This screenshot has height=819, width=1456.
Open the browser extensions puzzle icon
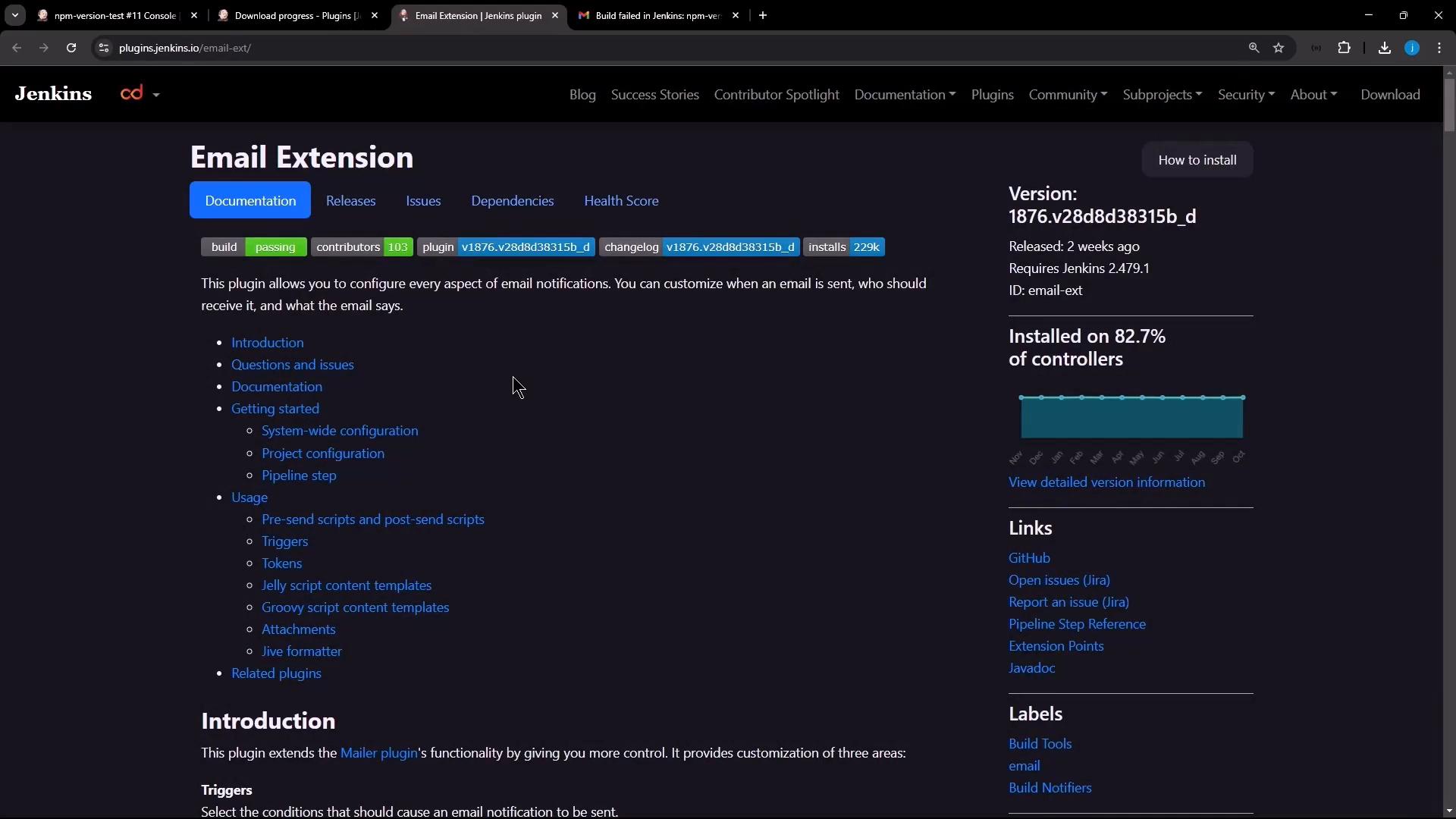click(x=1344, y=48)
